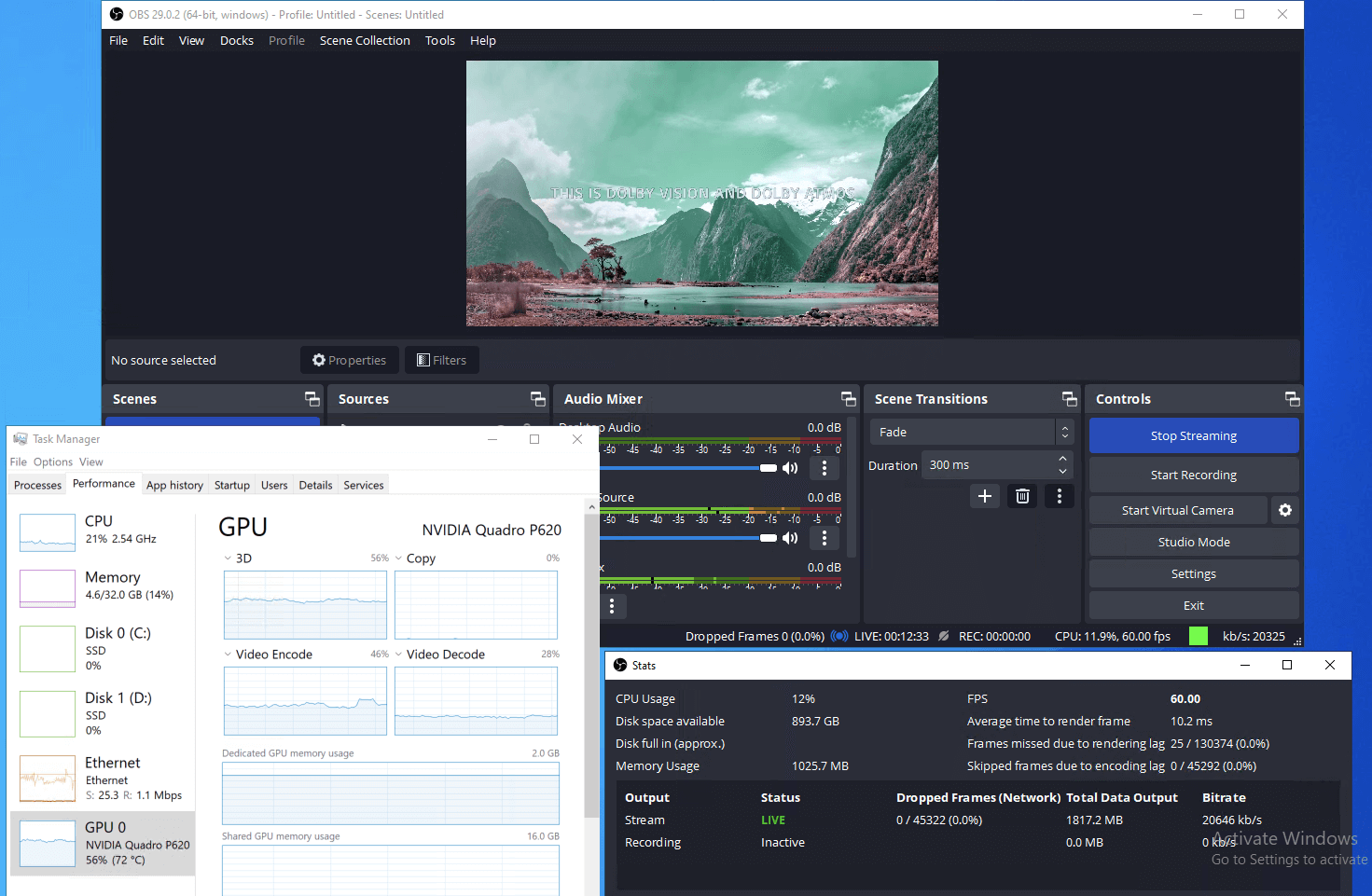Viewport: 1372px width, 896px height.
Task: Expand the 3D graph selector in GPU view
Action: (229, 558)
